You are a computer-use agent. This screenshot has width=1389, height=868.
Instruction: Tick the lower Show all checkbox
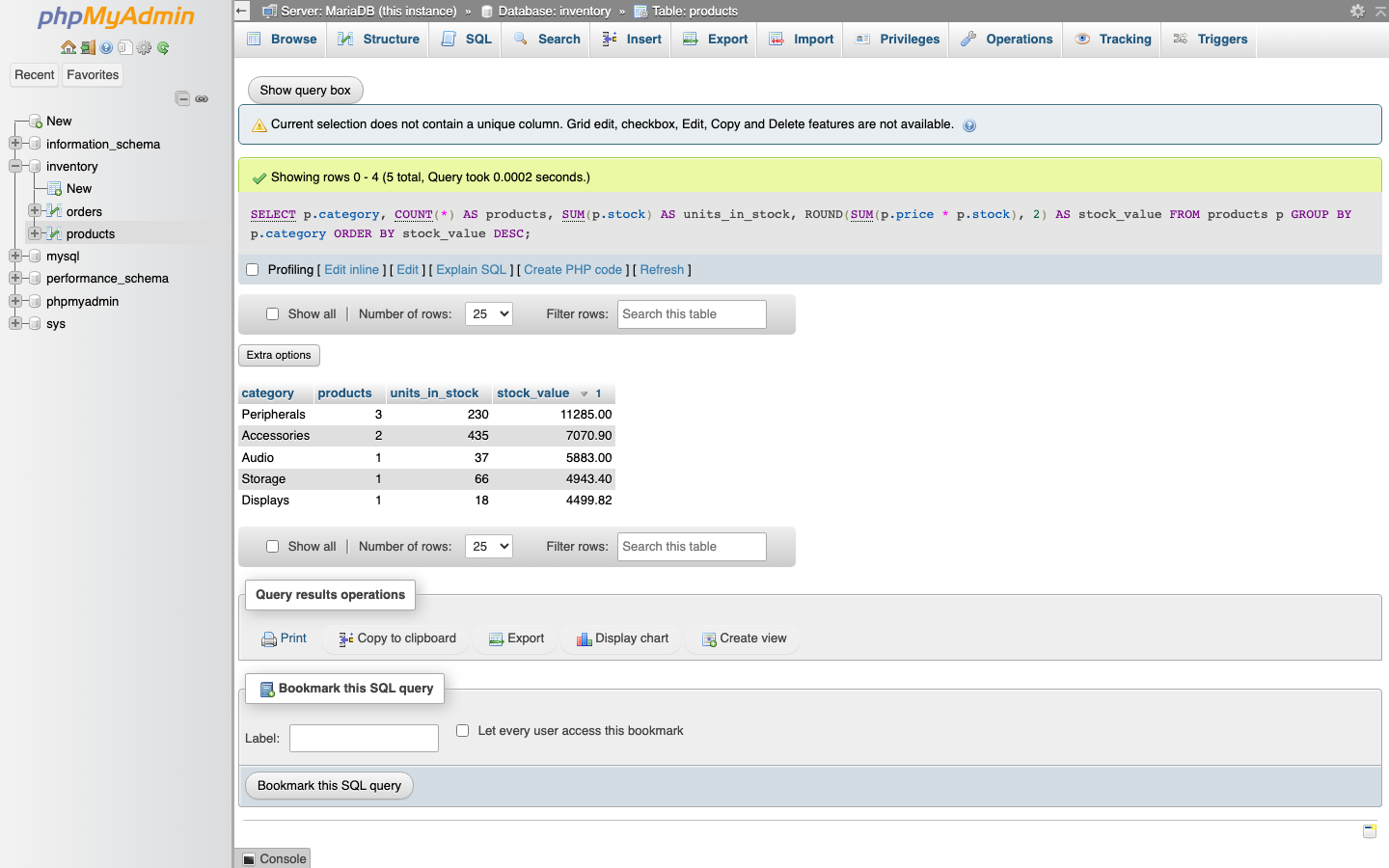272,547
